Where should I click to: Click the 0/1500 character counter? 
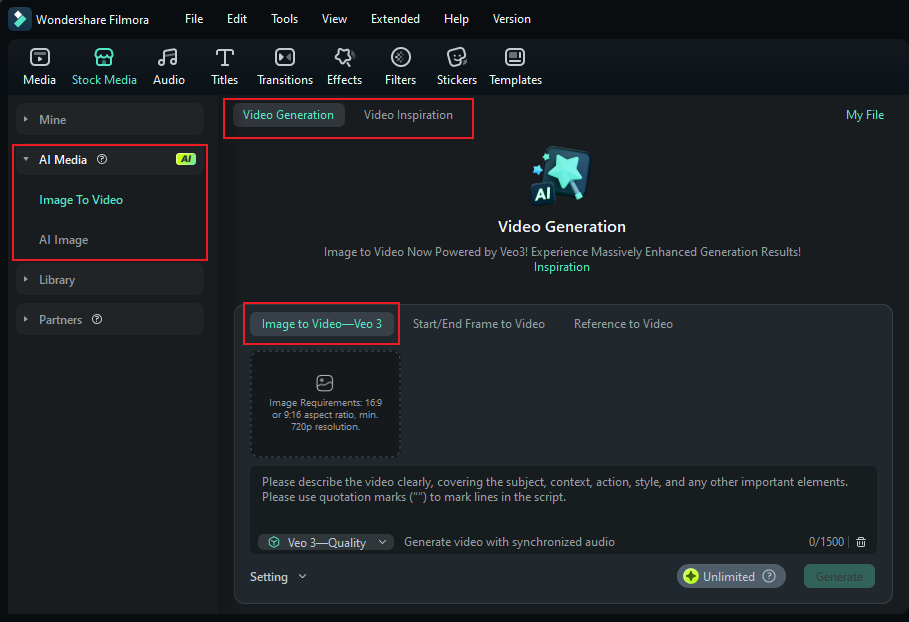click(826, 542)
